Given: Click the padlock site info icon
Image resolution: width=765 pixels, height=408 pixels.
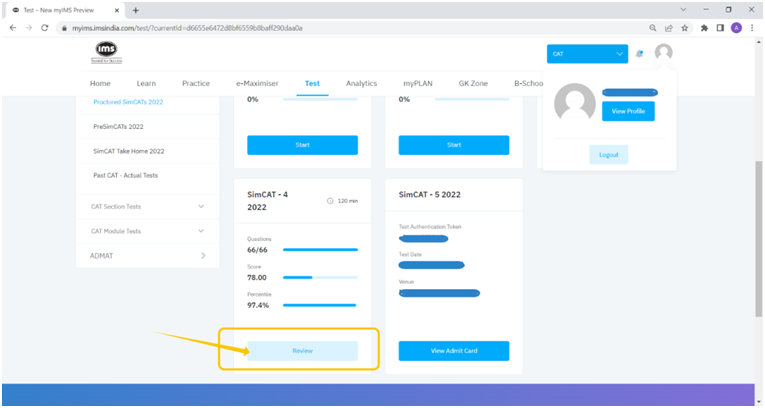Looking at the screenshot, I should (64, 28).
